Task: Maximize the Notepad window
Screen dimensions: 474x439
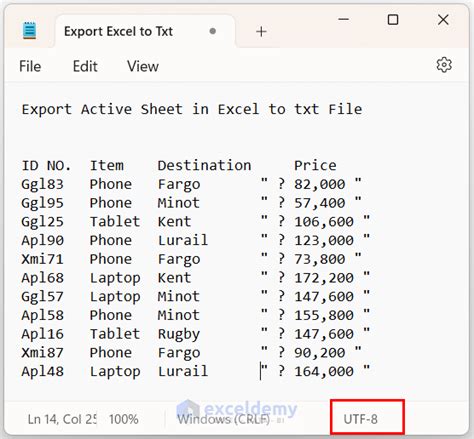Action: click(393, 20)
